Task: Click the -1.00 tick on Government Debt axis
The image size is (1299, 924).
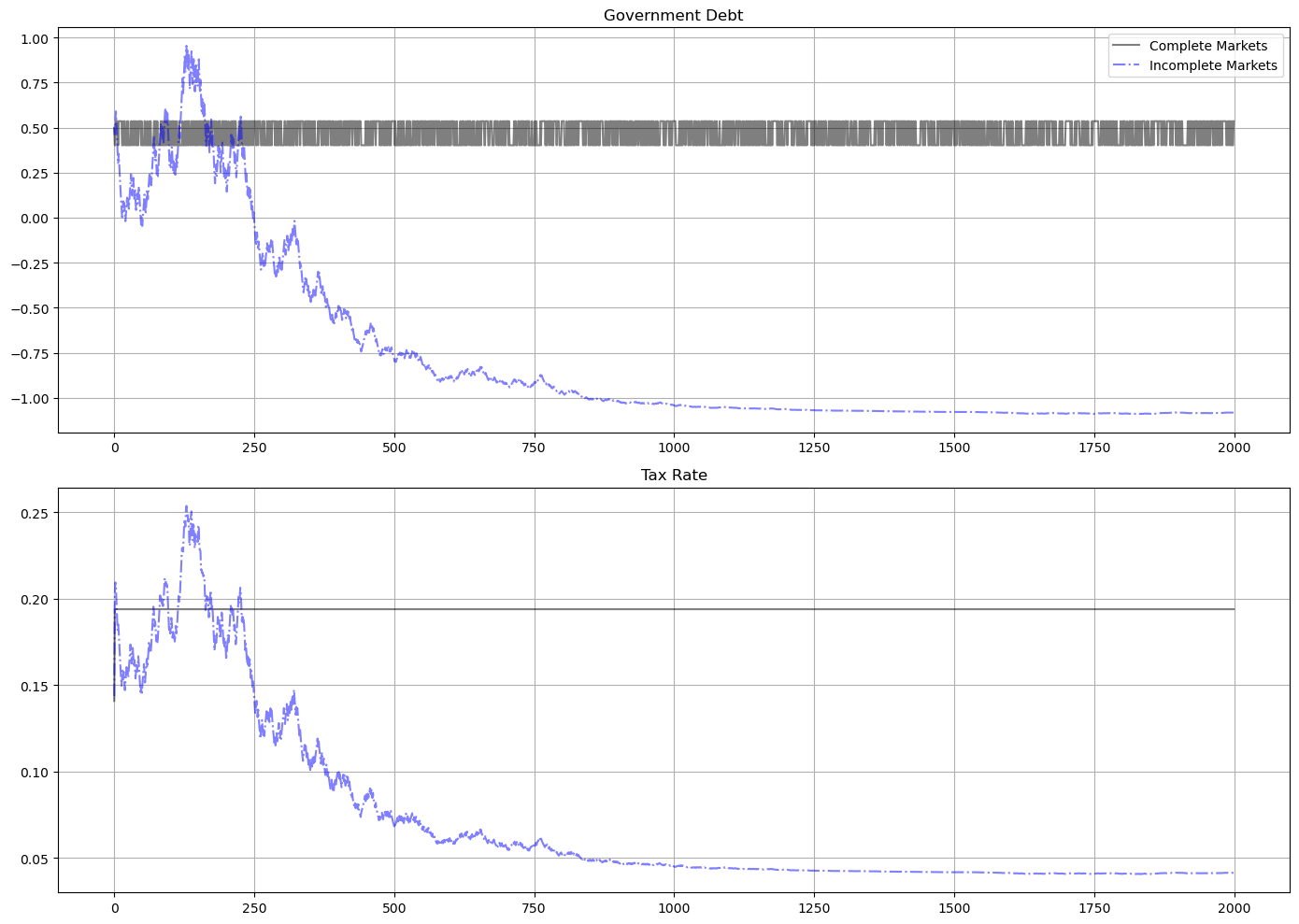Action: click(x=29, y=399)
